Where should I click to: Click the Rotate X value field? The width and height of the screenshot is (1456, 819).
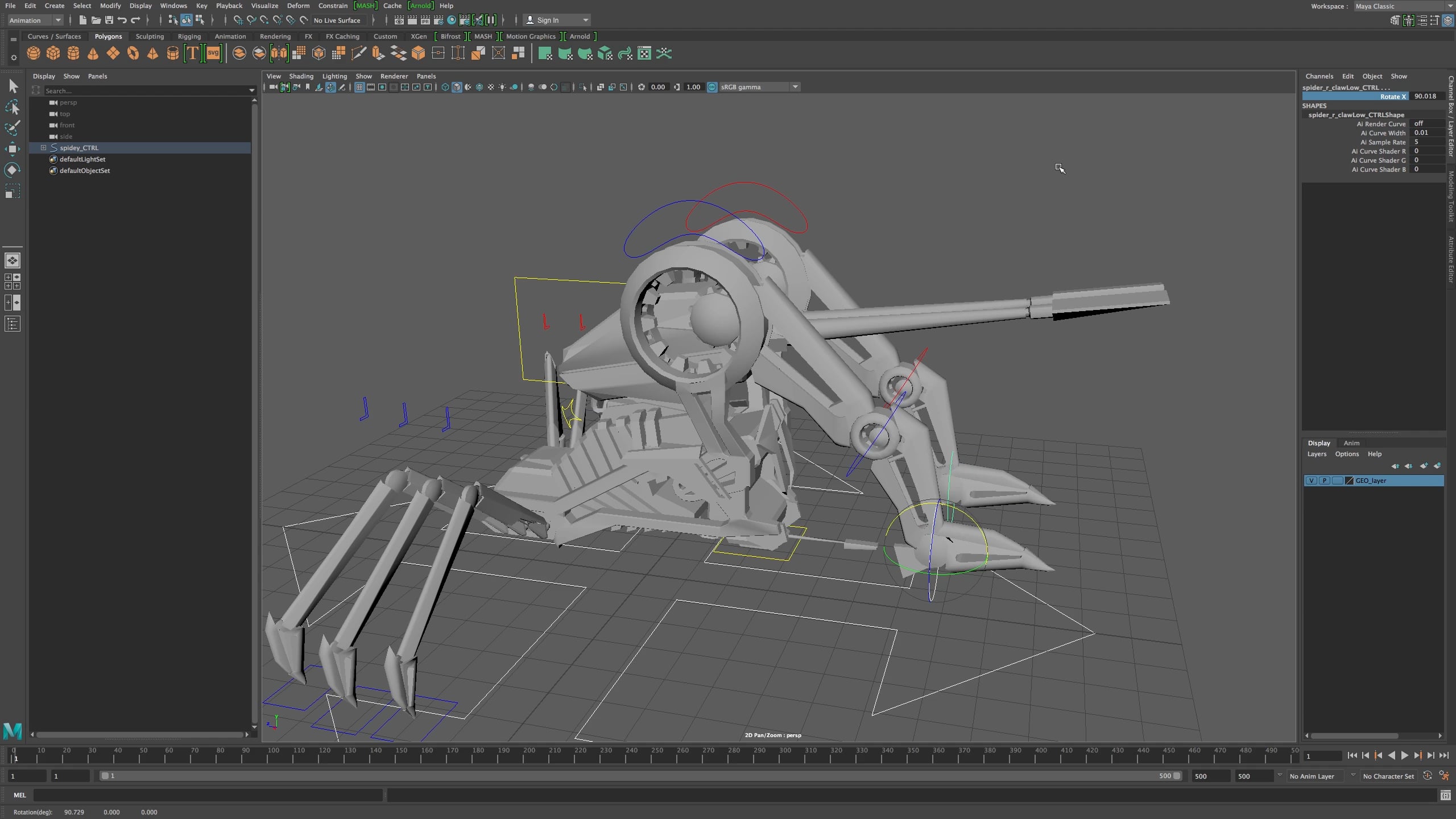pyautogui.click(x=1428, y=97)
